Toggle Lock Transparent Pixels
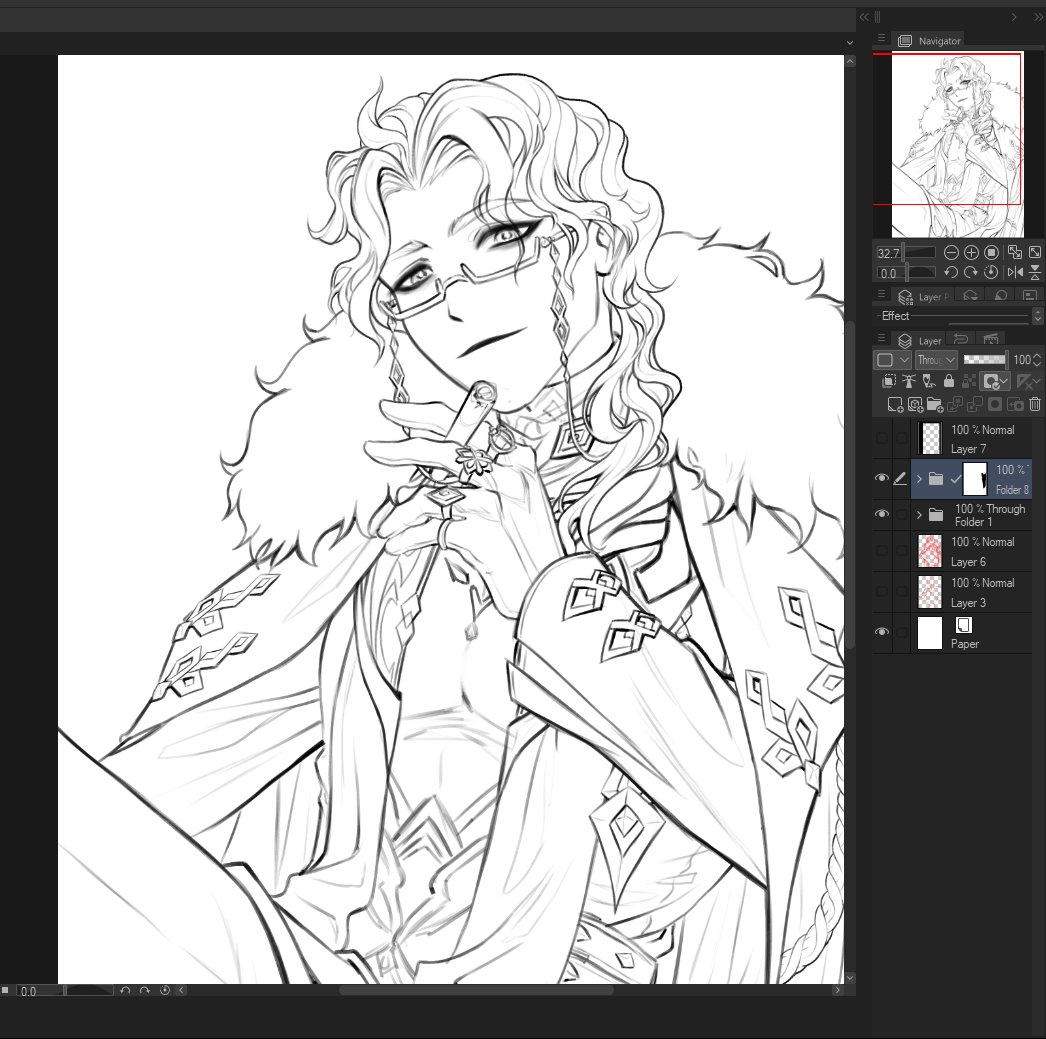This screenshot has width=1046, height=1039. (x=969, y=381)
